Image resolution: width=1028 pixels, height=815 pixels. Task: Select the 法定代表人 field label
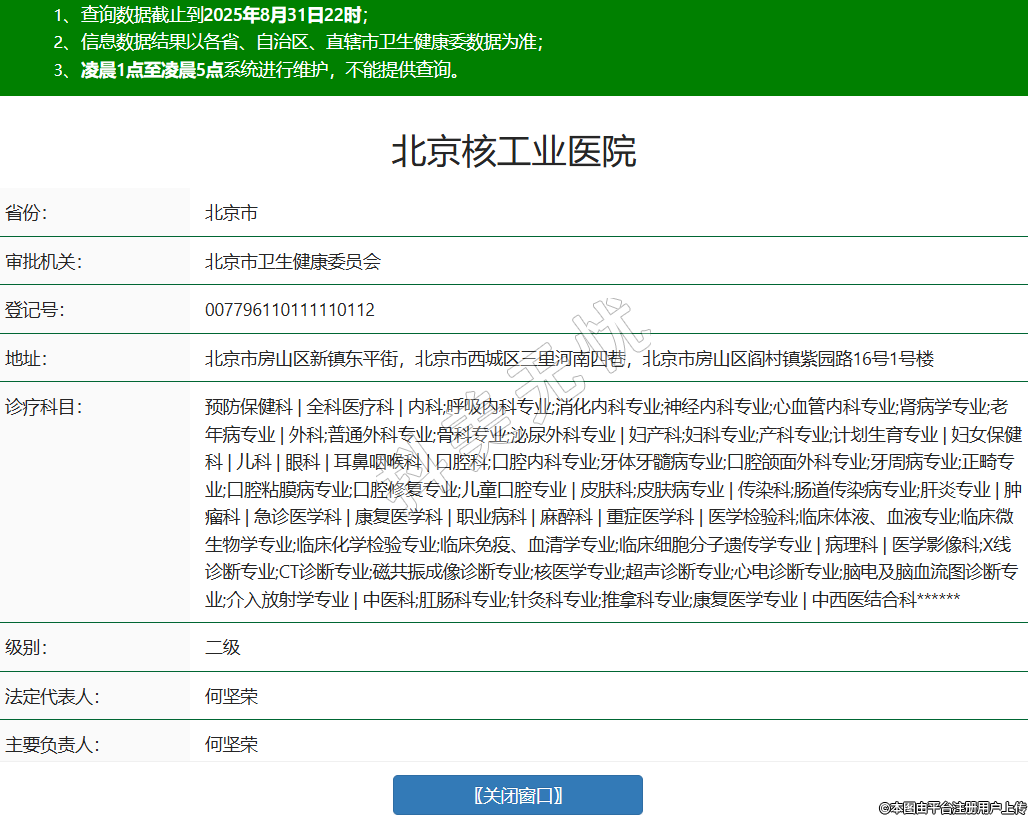(x=51, y=696)
